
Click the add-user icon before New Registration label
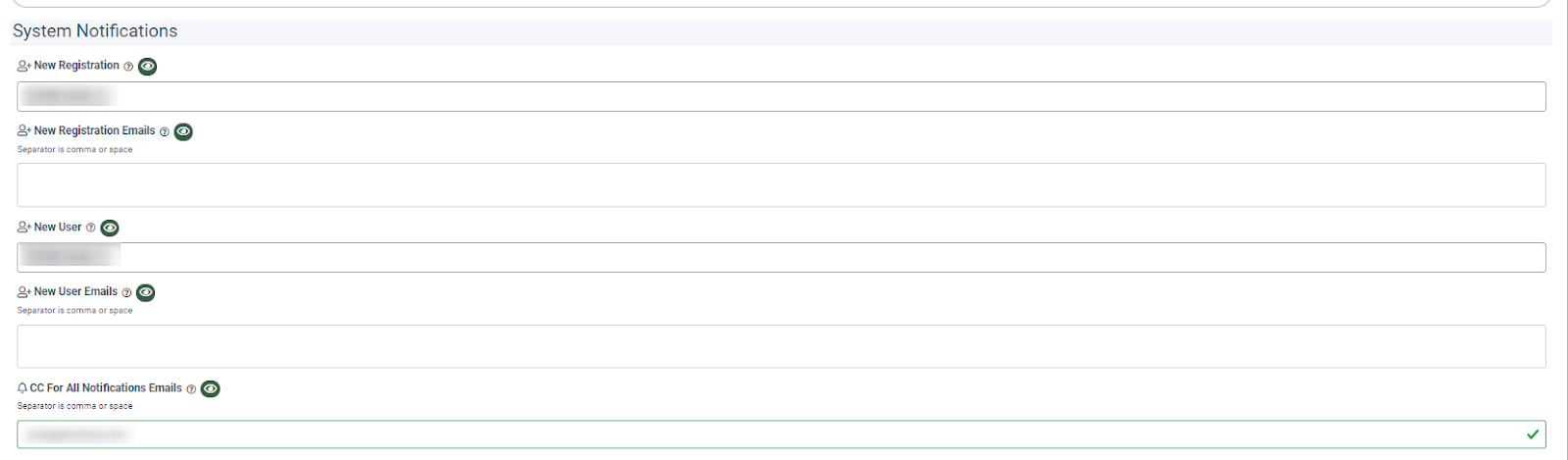[x=24, y=66]
